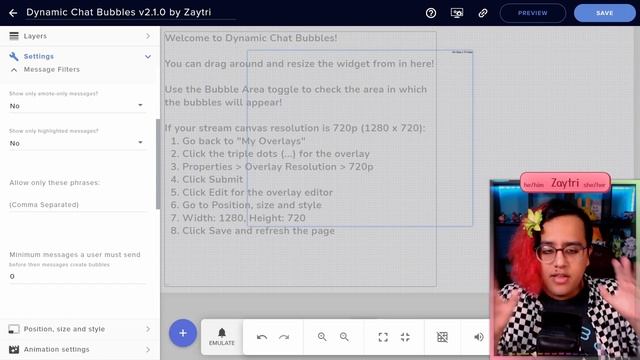Click the back arrow icon
640x360 pixels.
tap(13, 13)
